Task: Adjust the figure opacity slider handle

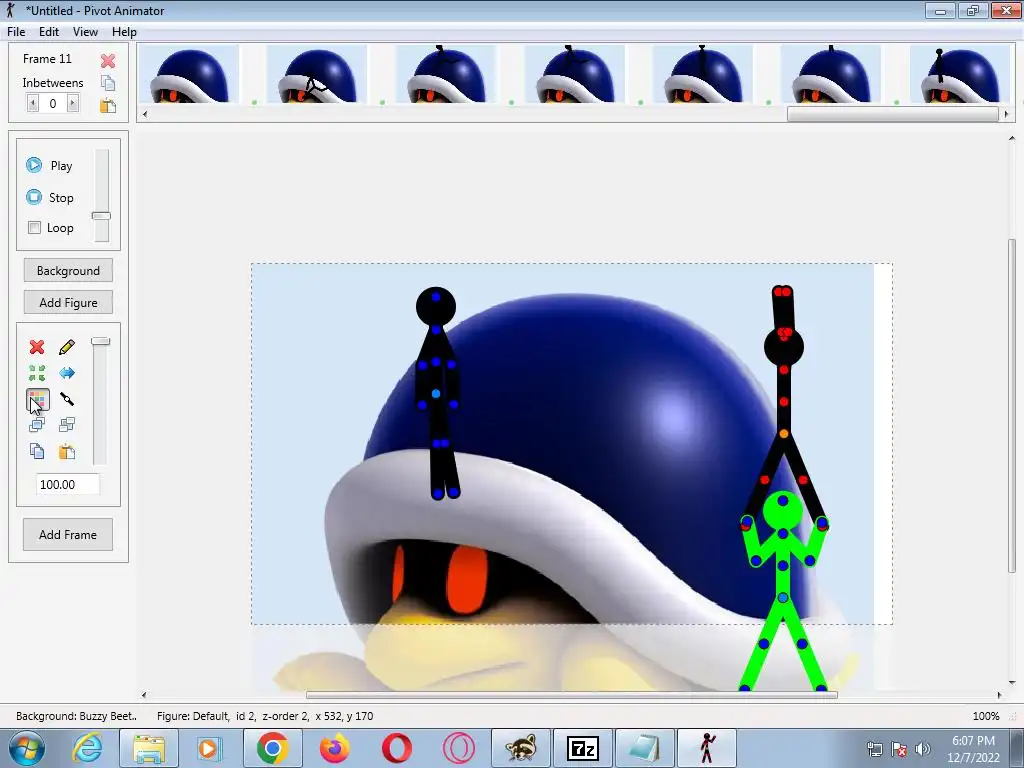Action: (x=101, y=341)
